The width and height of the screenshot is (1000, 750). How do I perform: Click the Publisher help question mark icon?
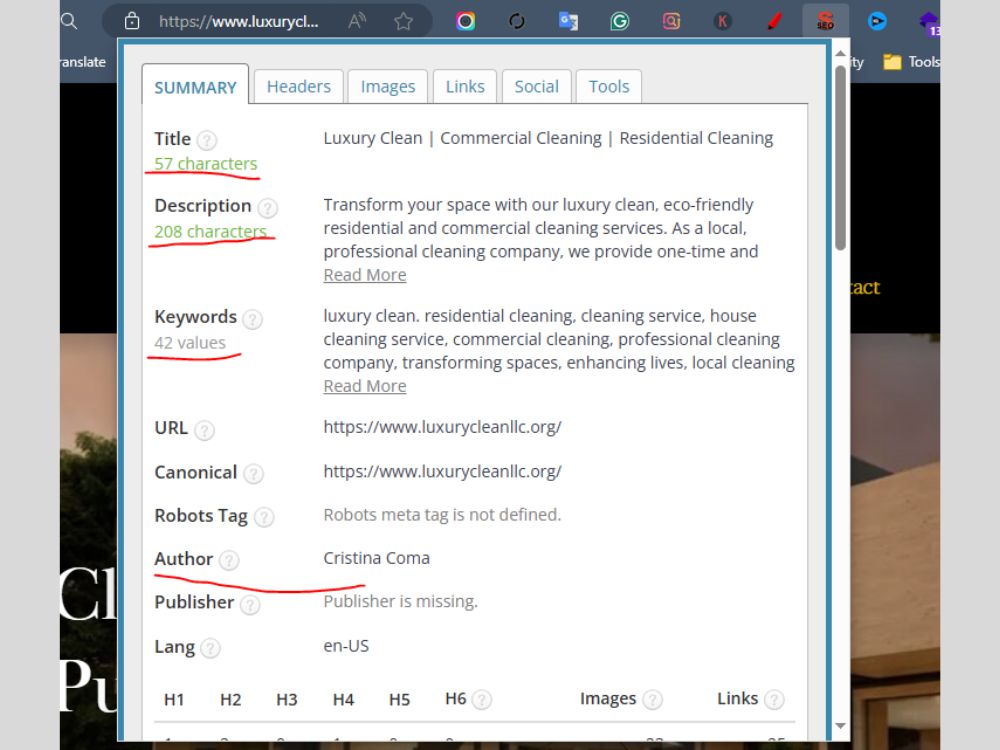[250, 604]
